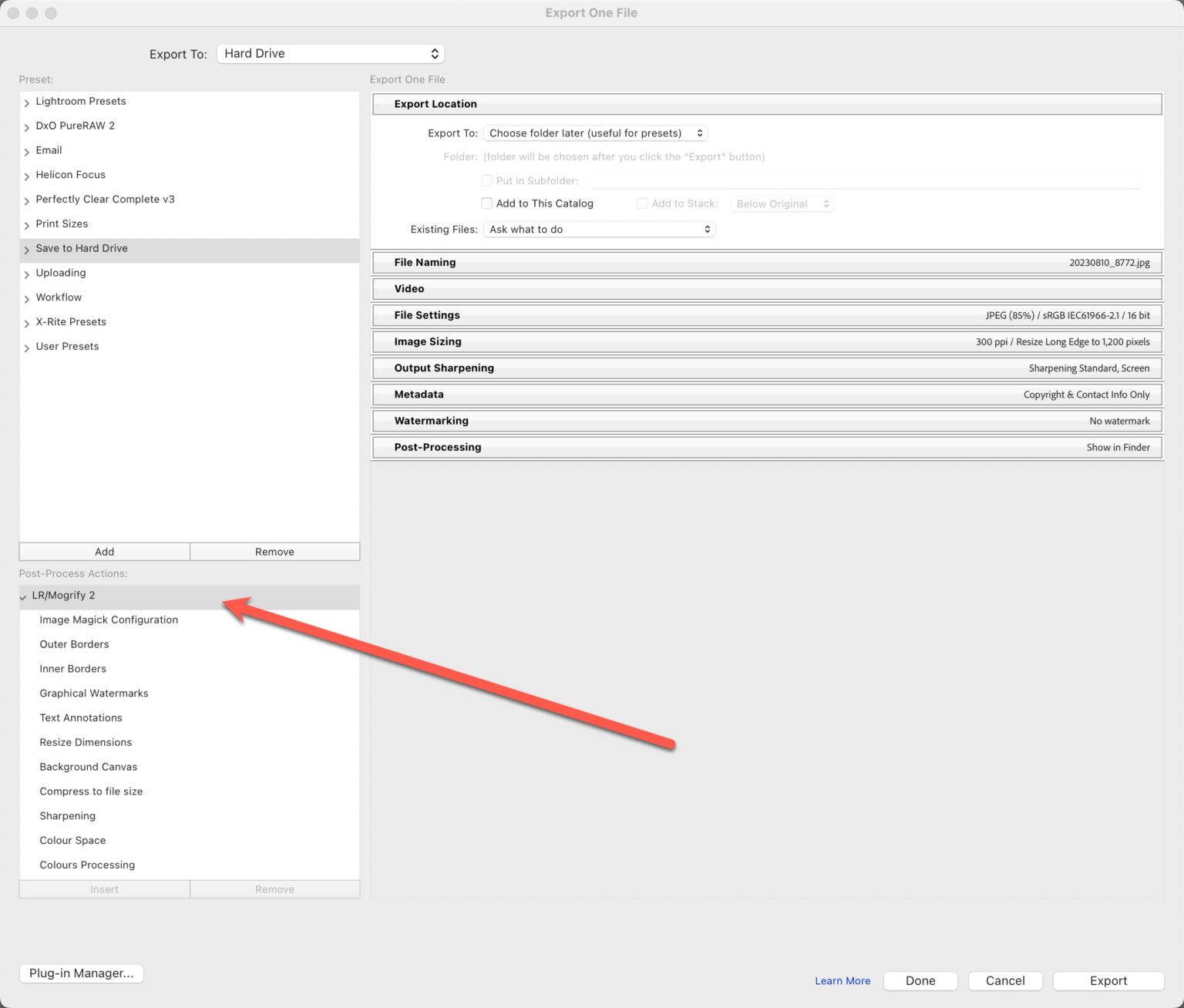Viewport: 1184px width, 1008px height.
Task: Check the Add to This Catalog box
Action: click(486, 203)
